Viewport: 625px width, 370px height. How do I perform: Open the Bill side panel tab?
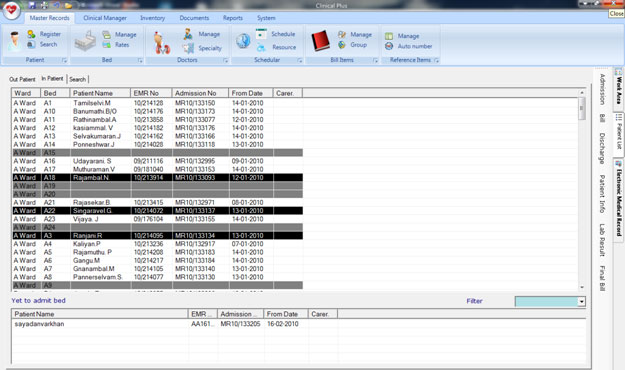pyautogui.click(x=602, y=118)
